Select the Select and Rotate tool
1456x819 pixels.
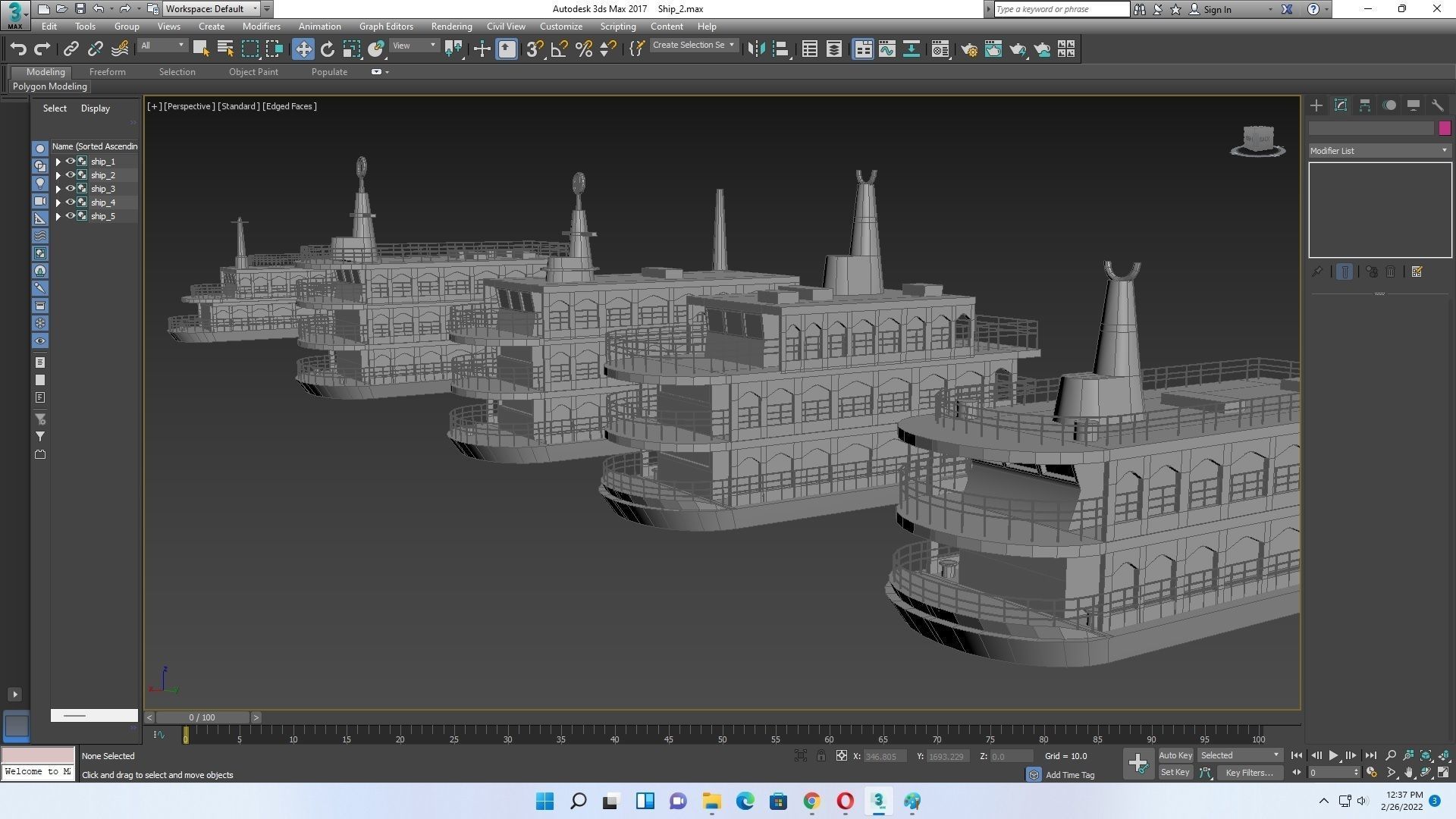pos(328,49)
